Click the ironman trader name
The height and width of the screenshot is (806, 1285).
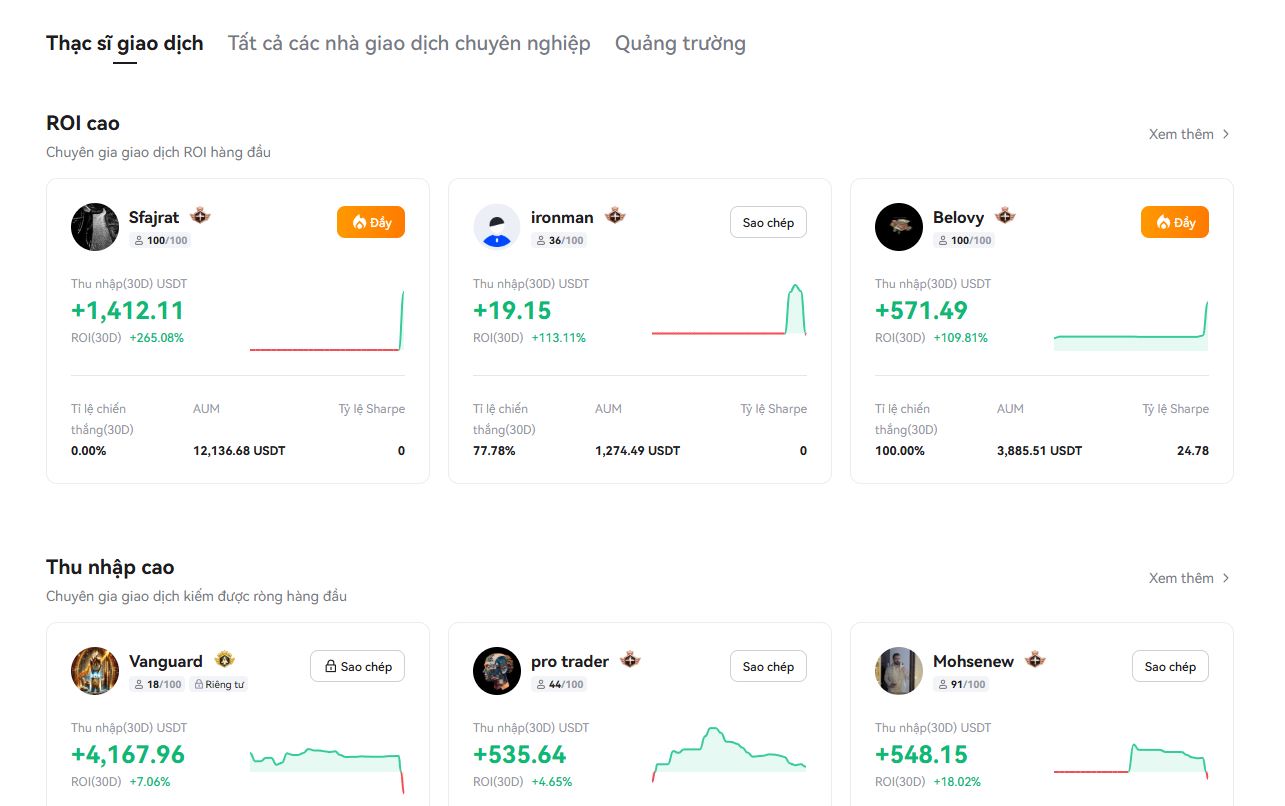tap(562, 217)
